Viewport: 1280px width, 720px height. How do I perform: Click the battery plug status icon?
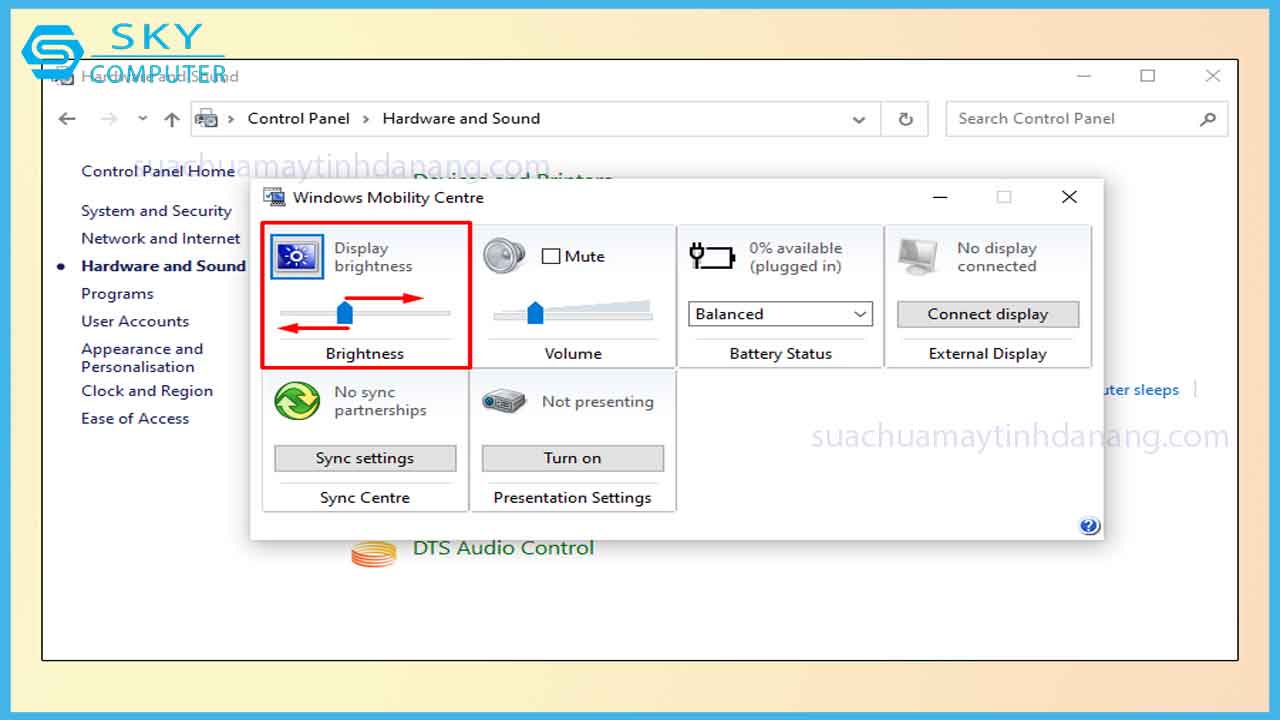pyautogui.click(x=712, y=257)
